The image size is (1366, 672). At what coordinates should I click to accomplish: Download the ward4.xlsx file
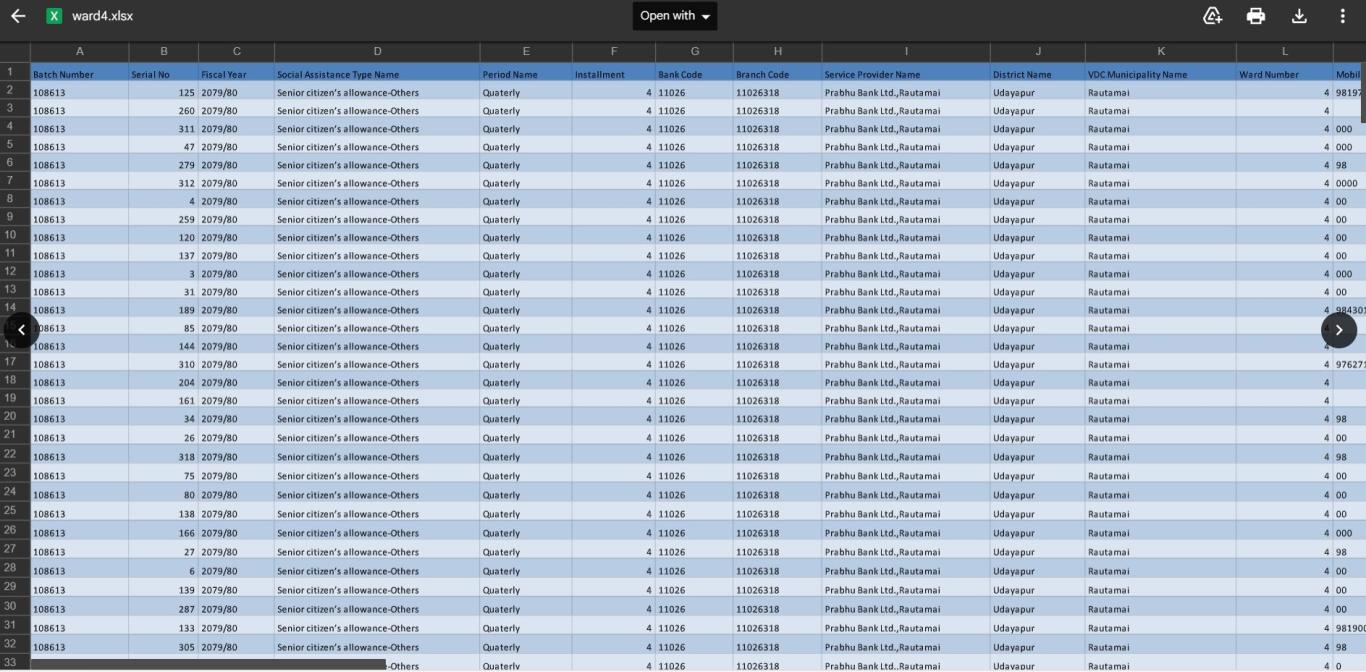[1299, 16]
